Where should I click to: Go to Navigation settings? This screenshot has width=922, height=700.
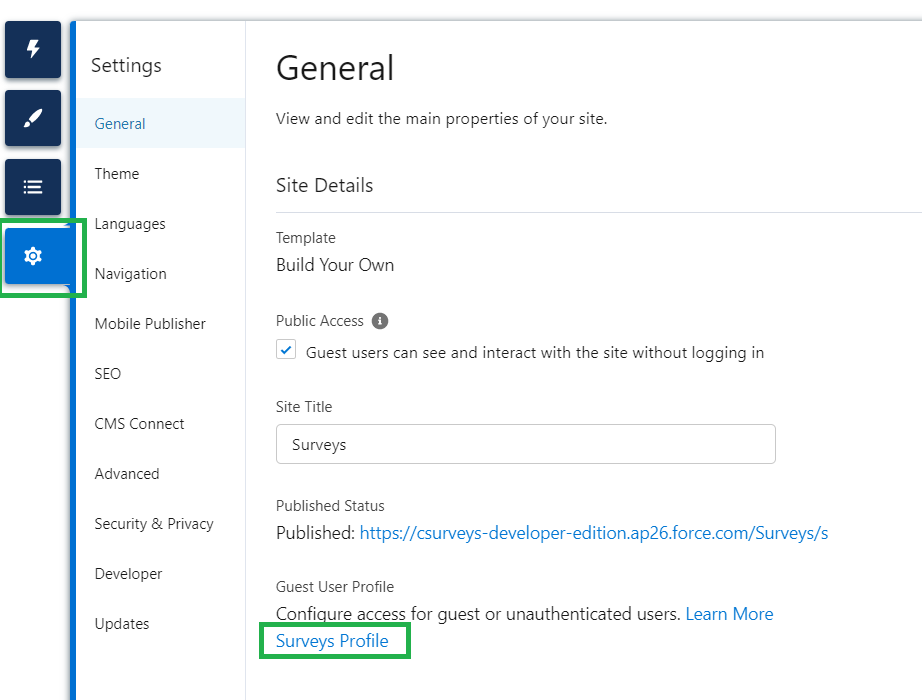point(132,273)
